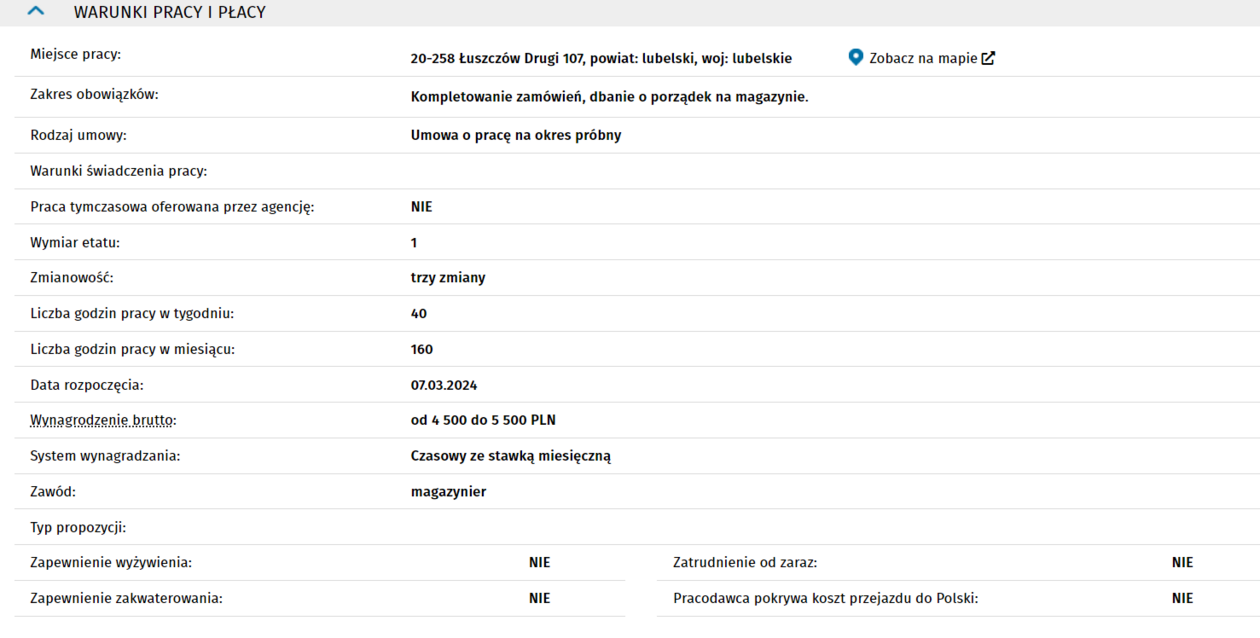Screen dimensions: 1260x638
Task: Click the Czasowy ze stawką miesięczną value
Action: (x=510, y=456)
